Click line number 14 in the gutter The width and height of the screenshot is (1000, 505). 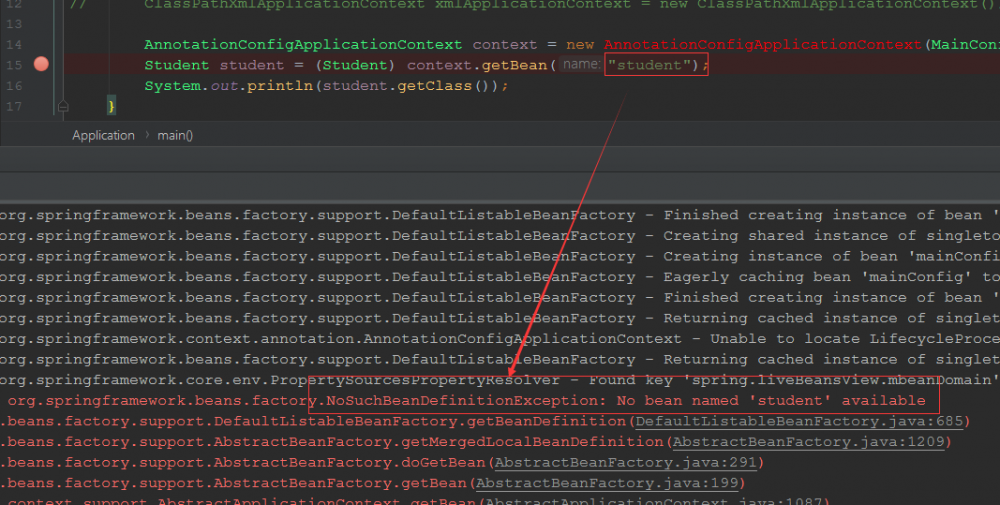[x=14, y=45]
